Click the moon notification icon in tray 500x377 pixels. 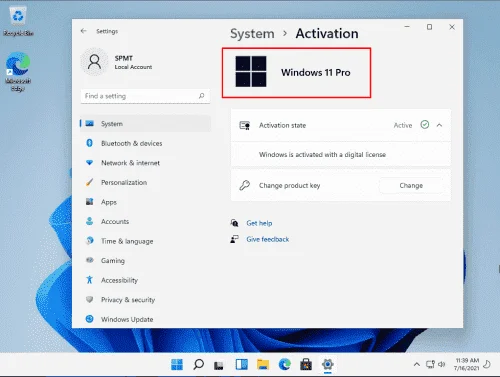(487, 364)
